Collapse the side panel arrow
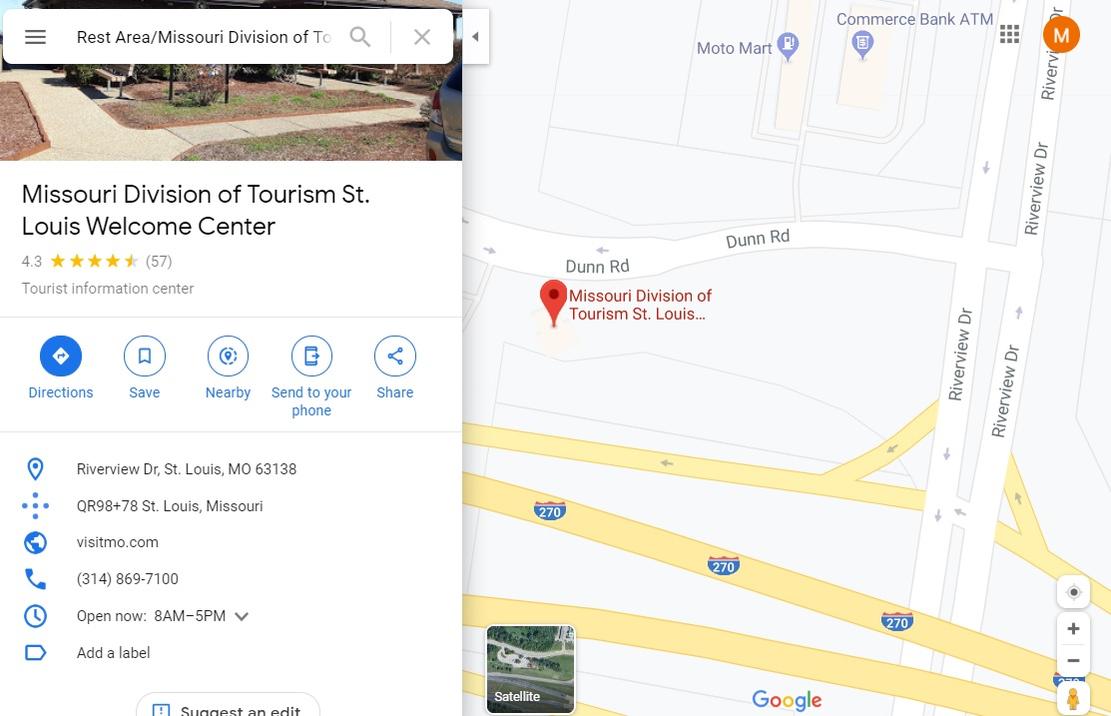Image resolution: width=1111 pixels, height=716 pixels. [x=475, y=37]
